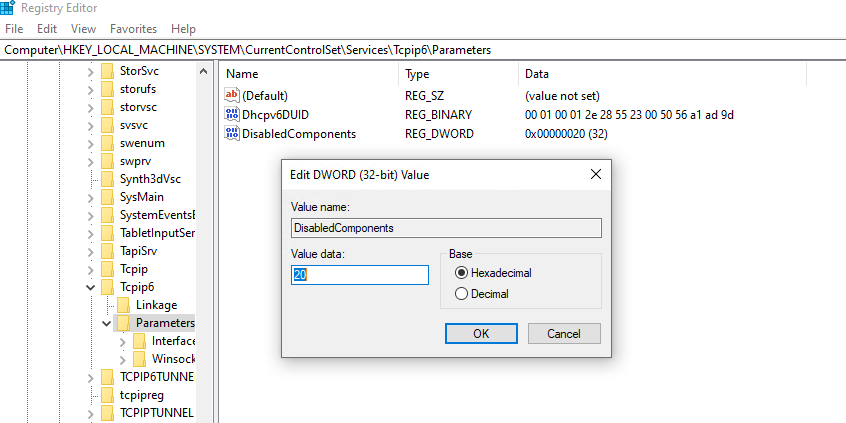Viewport: 846px width, 423px height.
Task: Click the registry path address bar
Action: pyautogui.click(x=423, y=50)
